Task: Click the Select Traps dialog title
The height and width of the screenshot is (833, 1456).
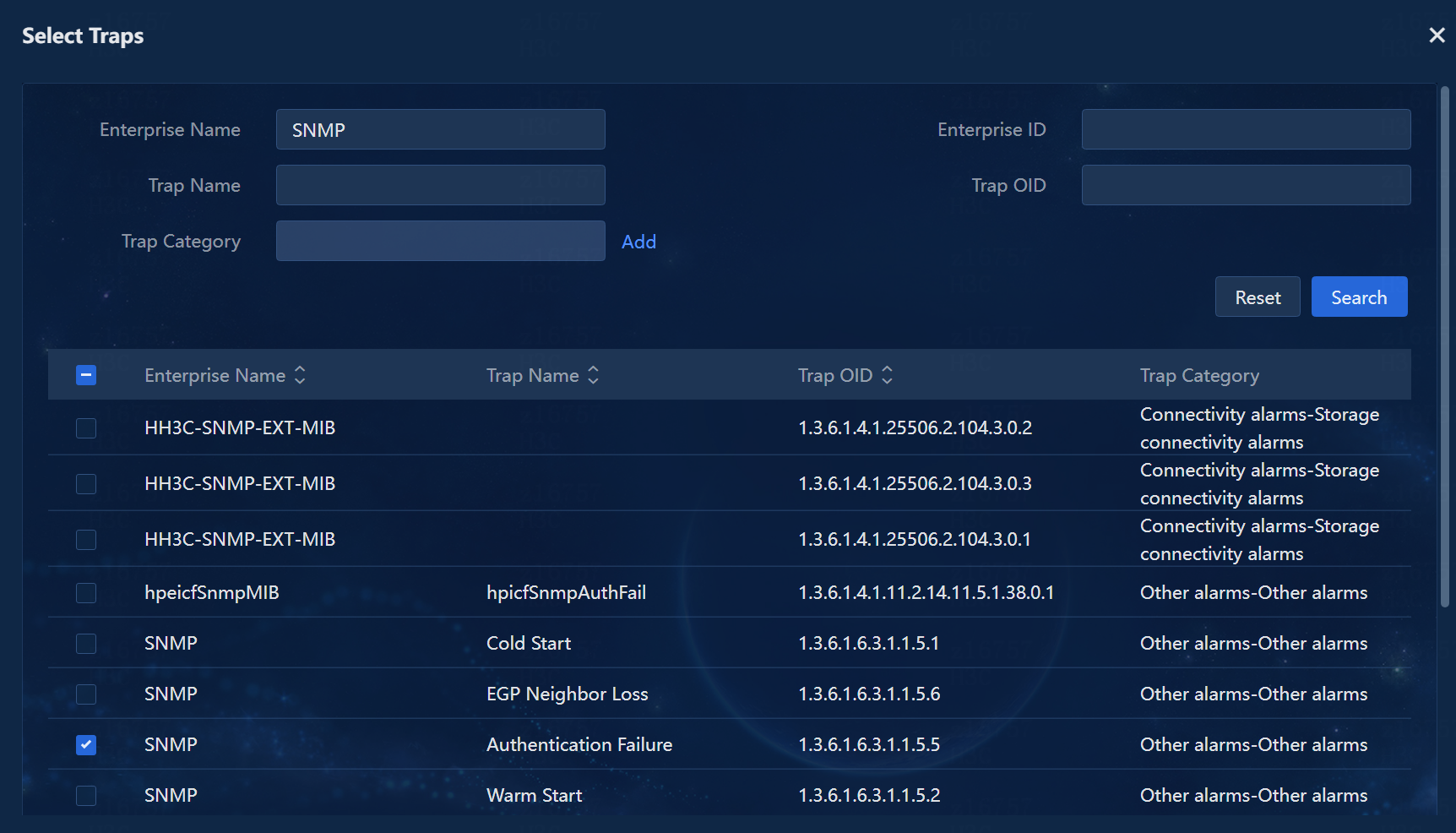Action: 83,36
